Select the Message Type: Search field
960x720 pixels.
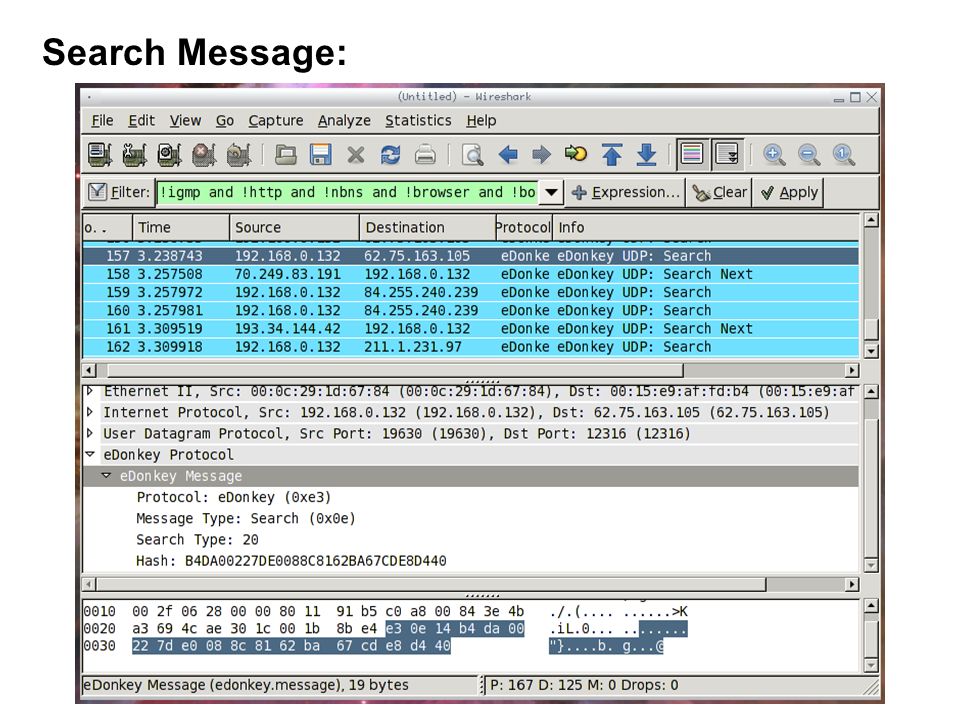246,519
